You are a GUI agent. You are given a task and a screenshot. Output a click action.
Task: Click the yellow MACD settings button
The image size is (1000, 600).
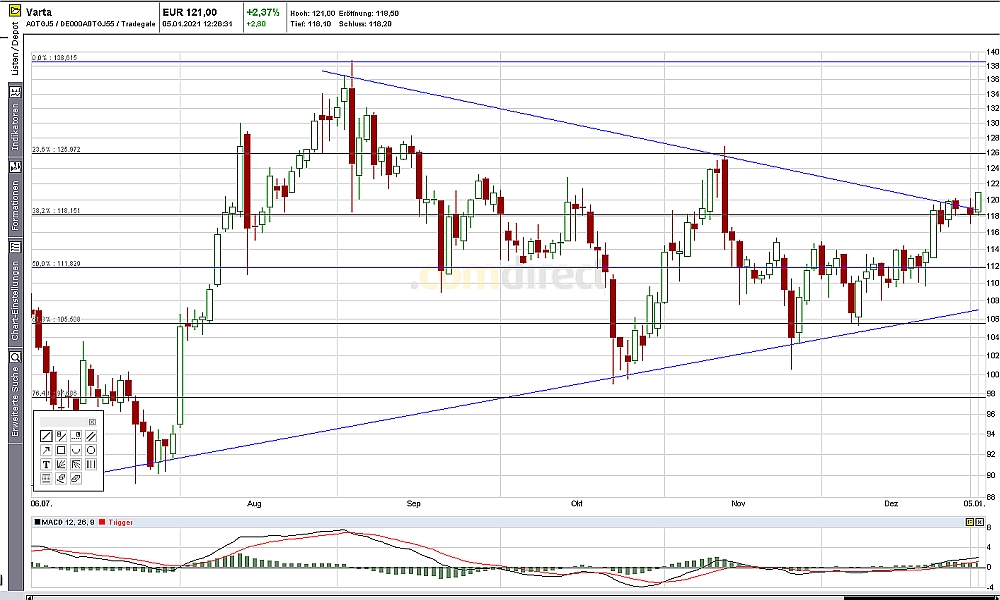[970, 522]
